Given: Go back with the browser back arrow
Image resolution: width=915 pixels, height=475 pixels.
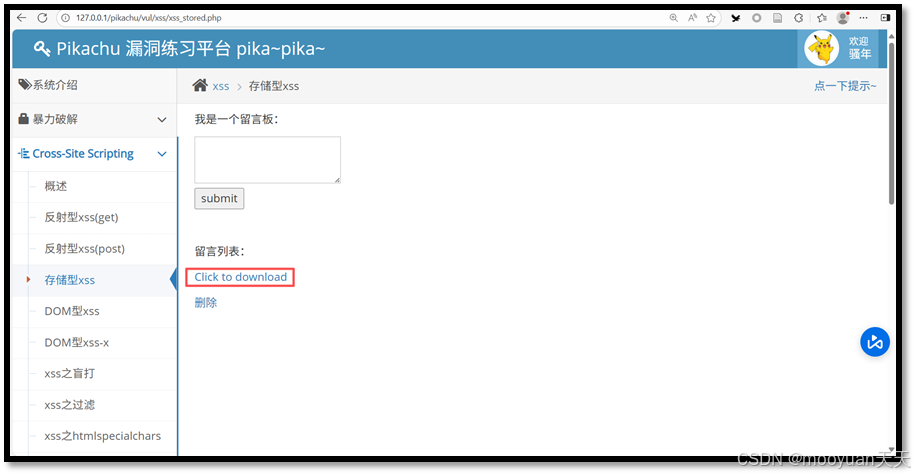Looking at the screenshot, I should [x=22, y=18].
